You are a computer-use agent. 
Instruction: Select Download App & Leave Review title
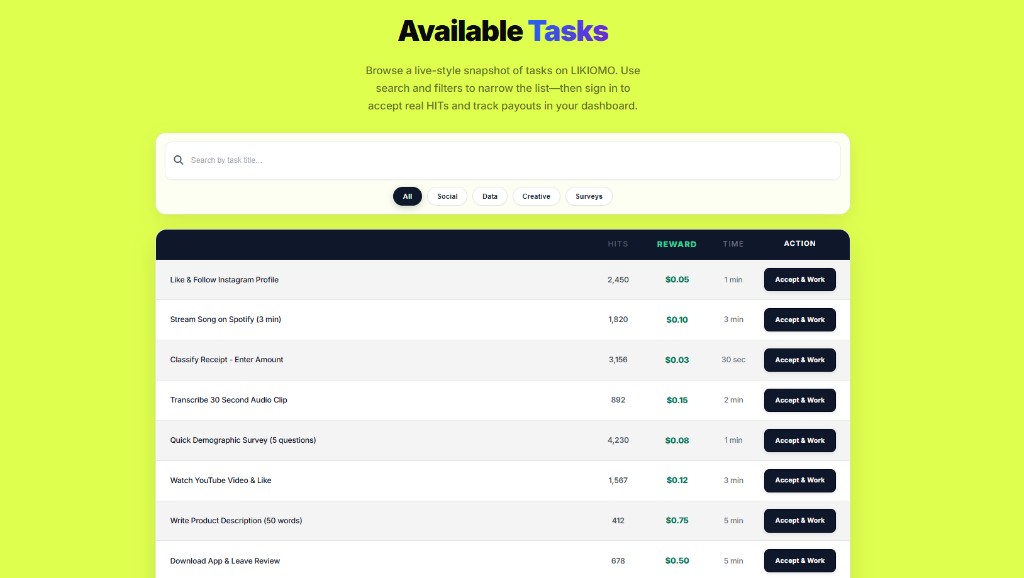click(225, 561)
